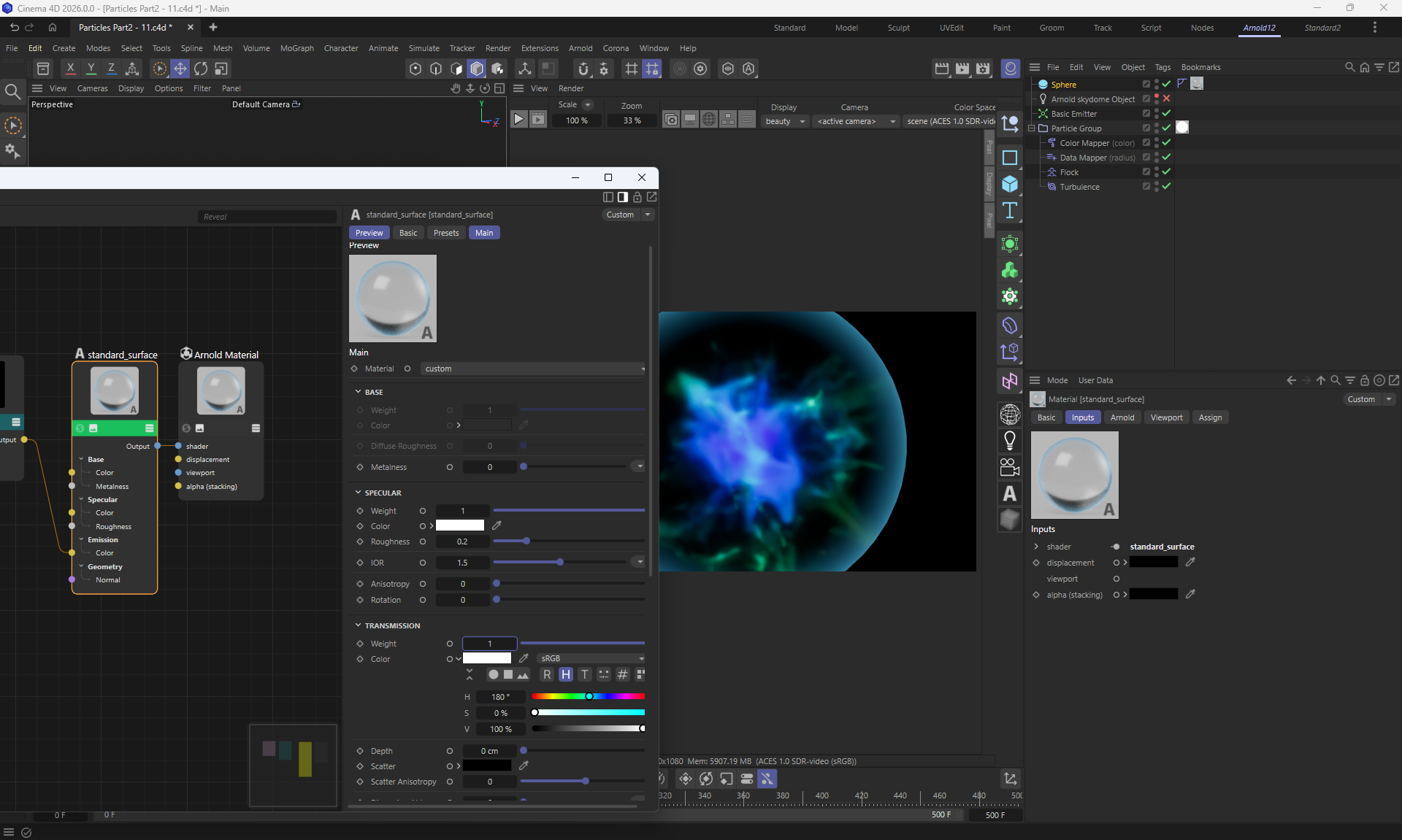Select the Scale tool in toolbar
The image size is (1402, 840).
[x=221, y=69]
